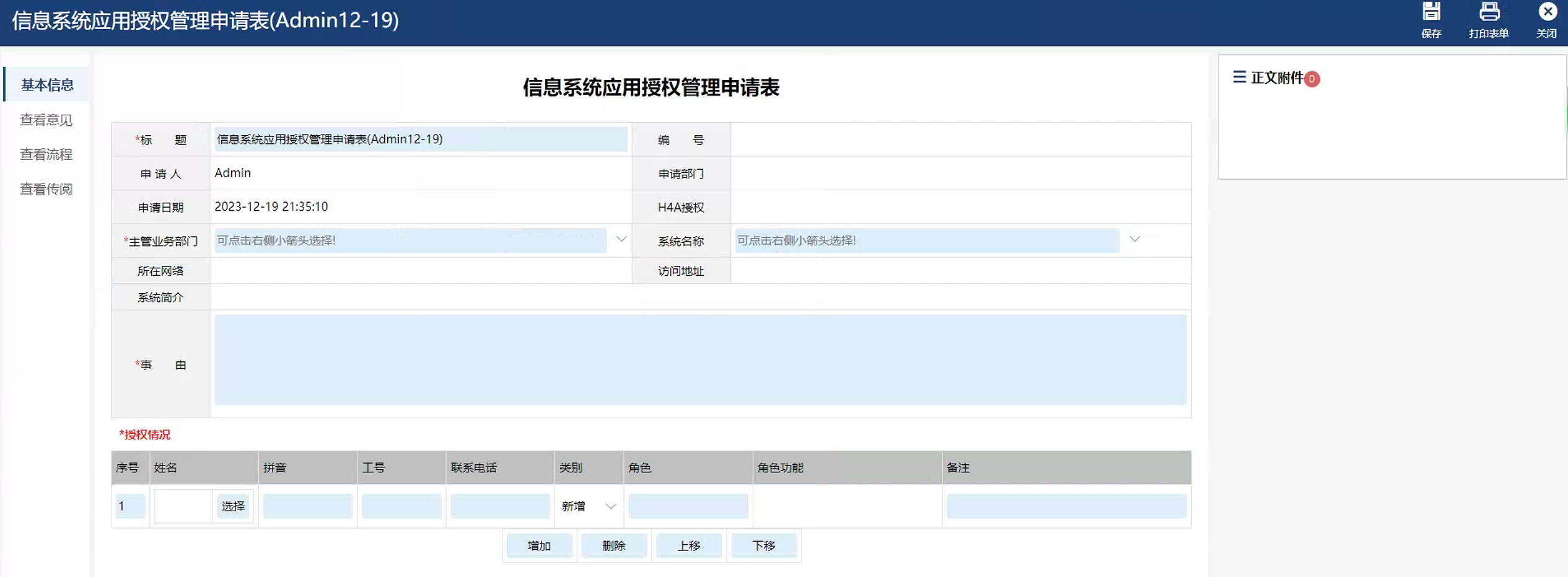Click the *授权情况 section label
The width and height of the screenshot is (1568, 577).
(x=144, y=434)
